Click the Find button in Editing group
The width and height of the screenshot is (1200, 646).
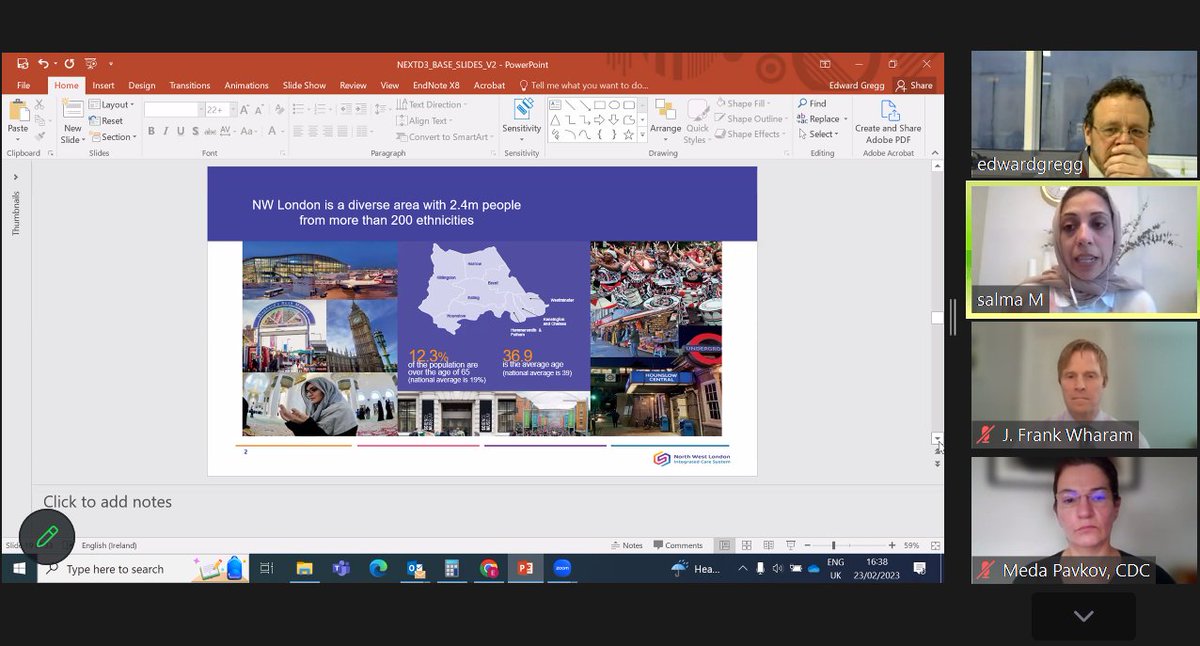click(x=812, y=104)
